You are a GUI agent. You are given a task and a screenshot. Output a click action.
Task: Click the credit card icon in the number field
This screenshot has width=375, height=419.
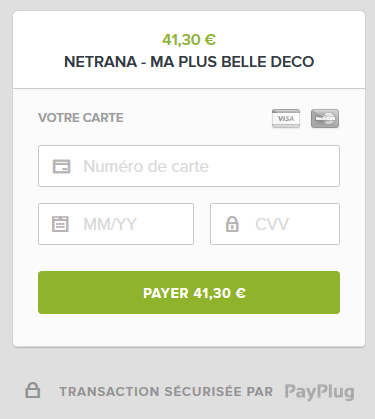click(62, 166)
